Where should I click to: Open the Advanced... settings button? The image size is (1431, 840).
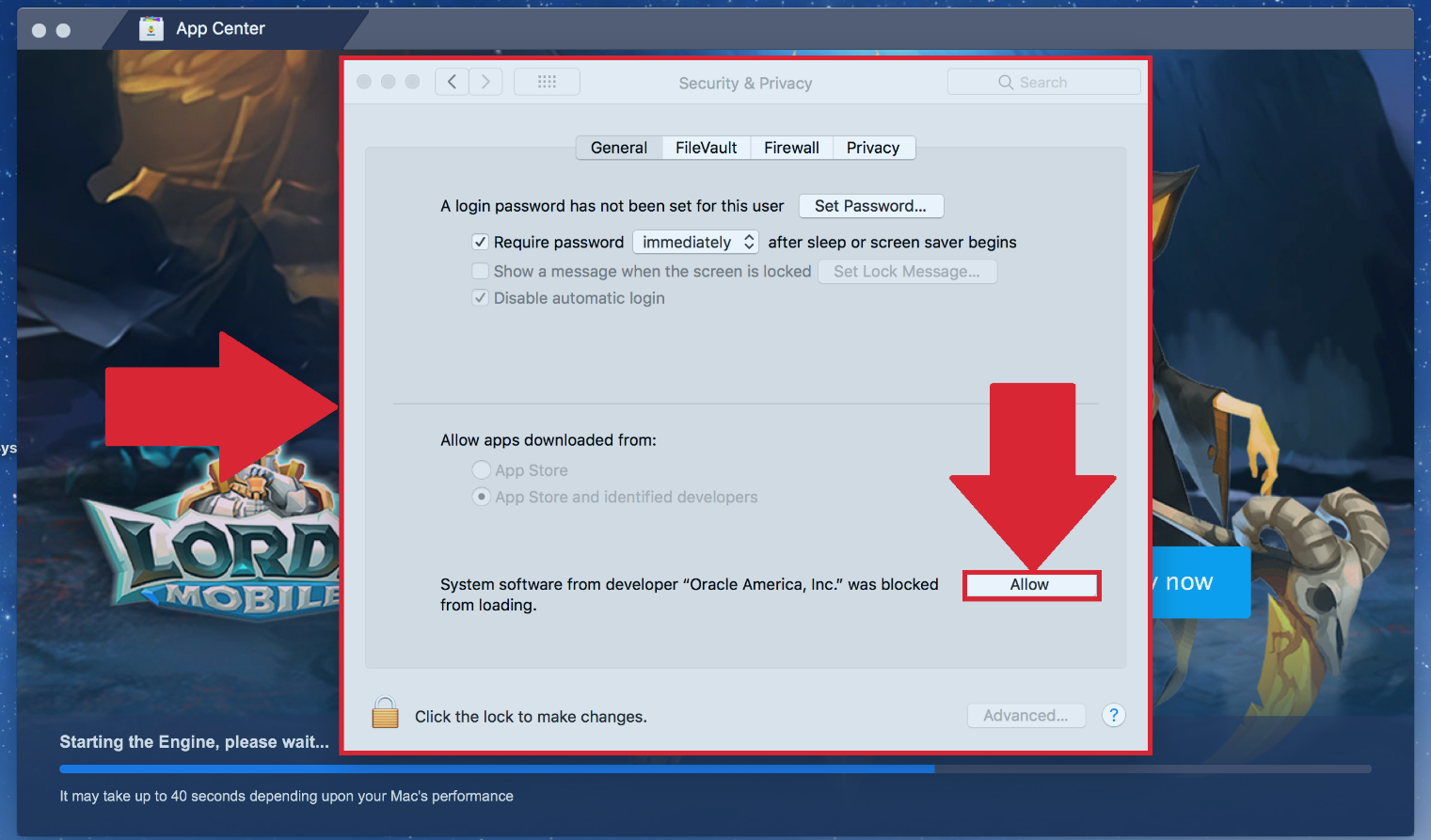pos(1026,716)
